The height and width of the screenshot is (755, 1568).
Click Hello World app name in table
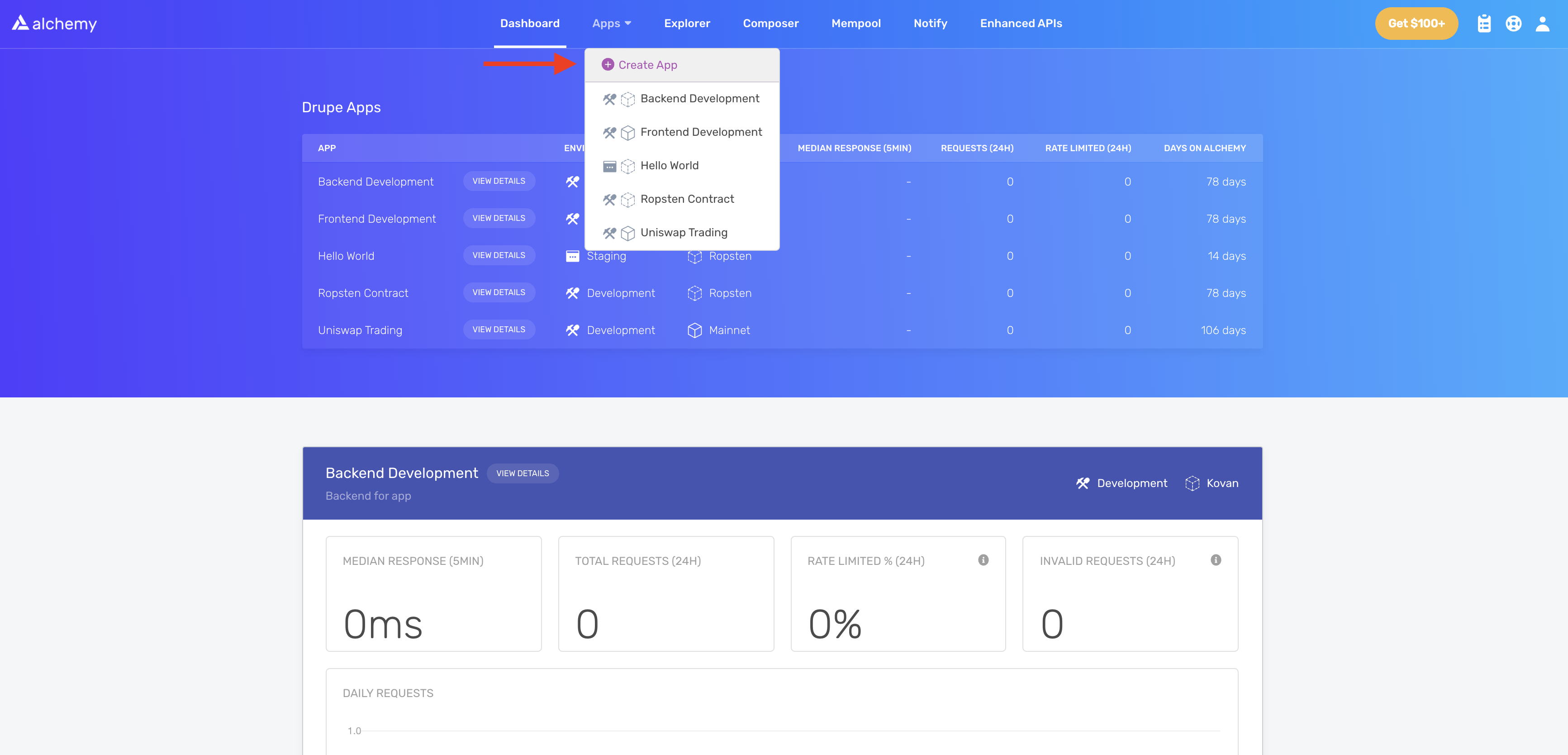(x=346, y=256)
